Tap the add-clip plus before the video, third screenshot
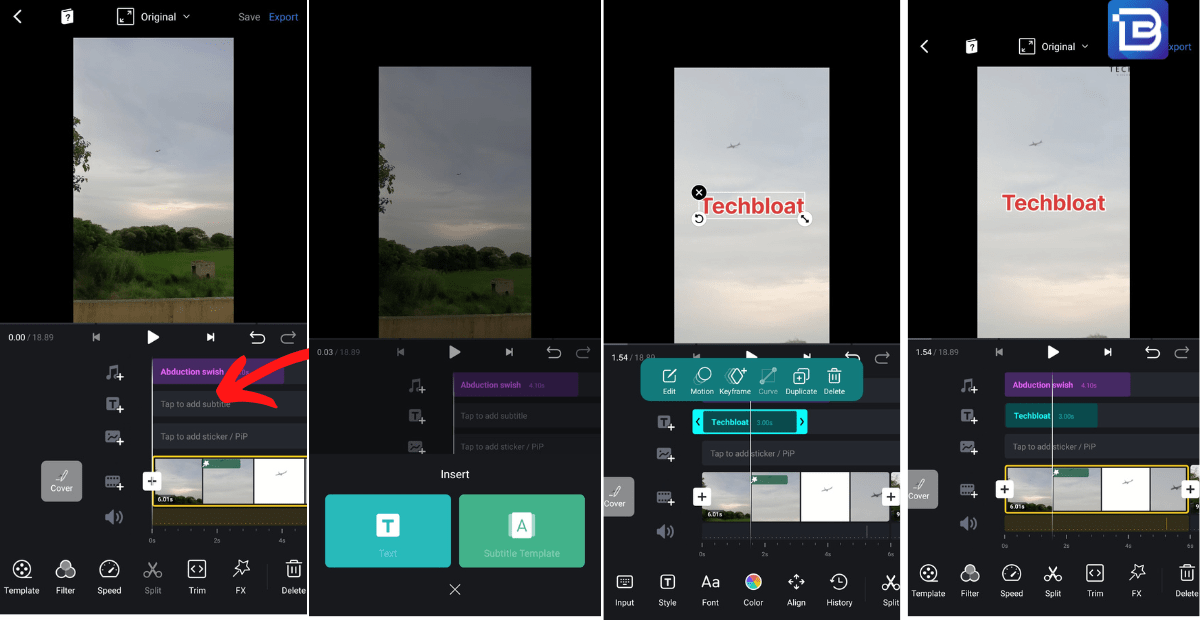Image resolution: width=1200 pixels, height=620 pixels. point(702,497)
